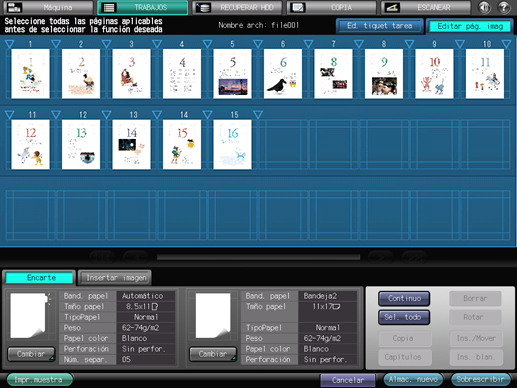
Task: Click insertion marker before page 11
Action: (10, 115)
